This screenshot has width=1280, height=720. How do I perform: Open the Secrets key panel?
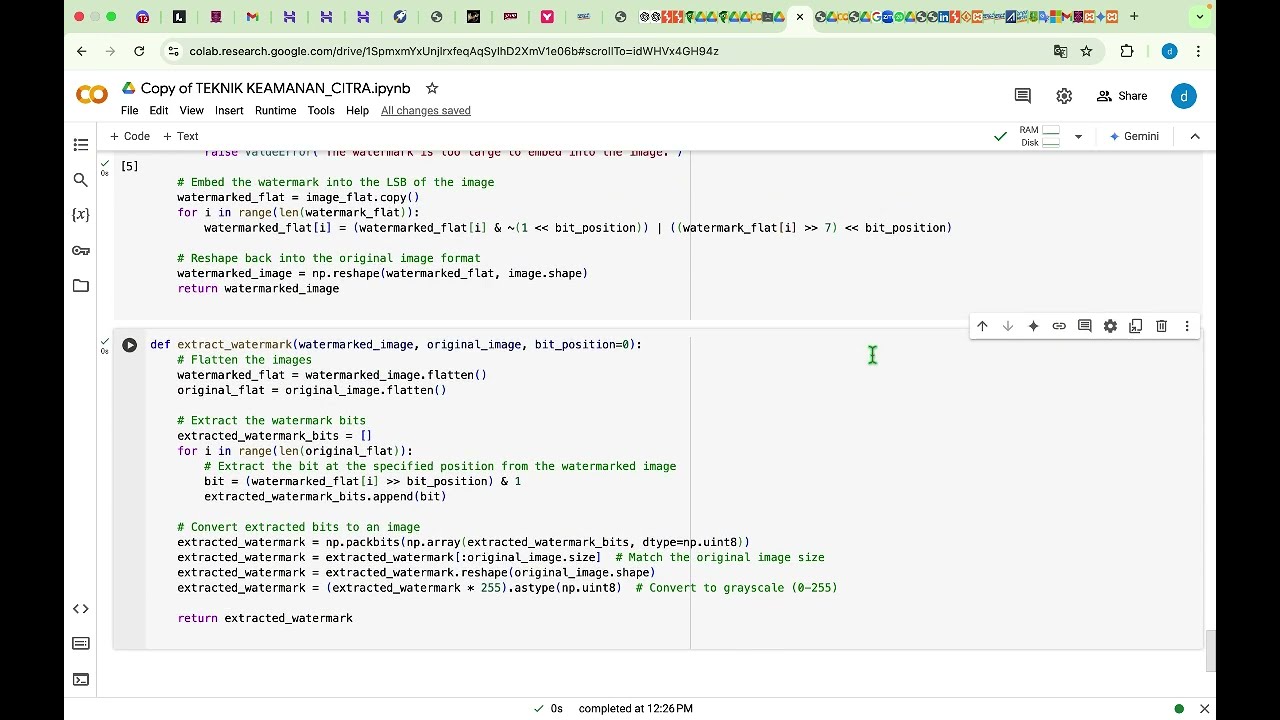tap(81, 251)
